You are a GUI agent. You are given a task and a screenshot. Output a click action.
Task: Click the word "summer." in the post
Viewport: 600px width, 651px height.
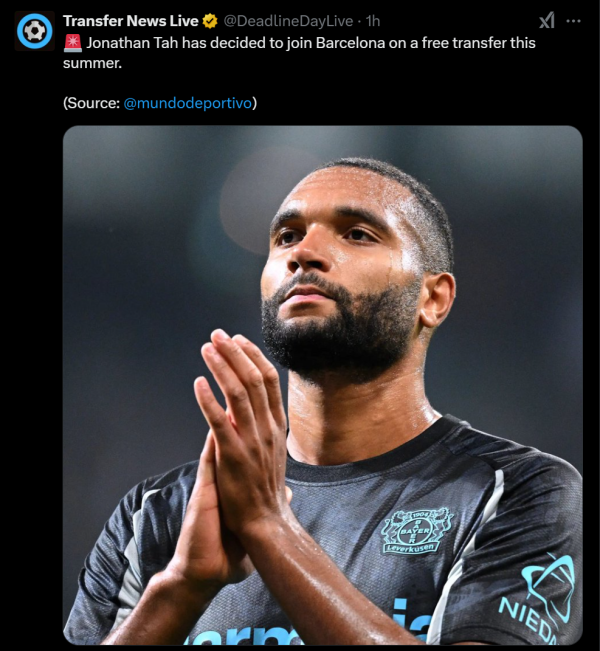pos(92,64)
